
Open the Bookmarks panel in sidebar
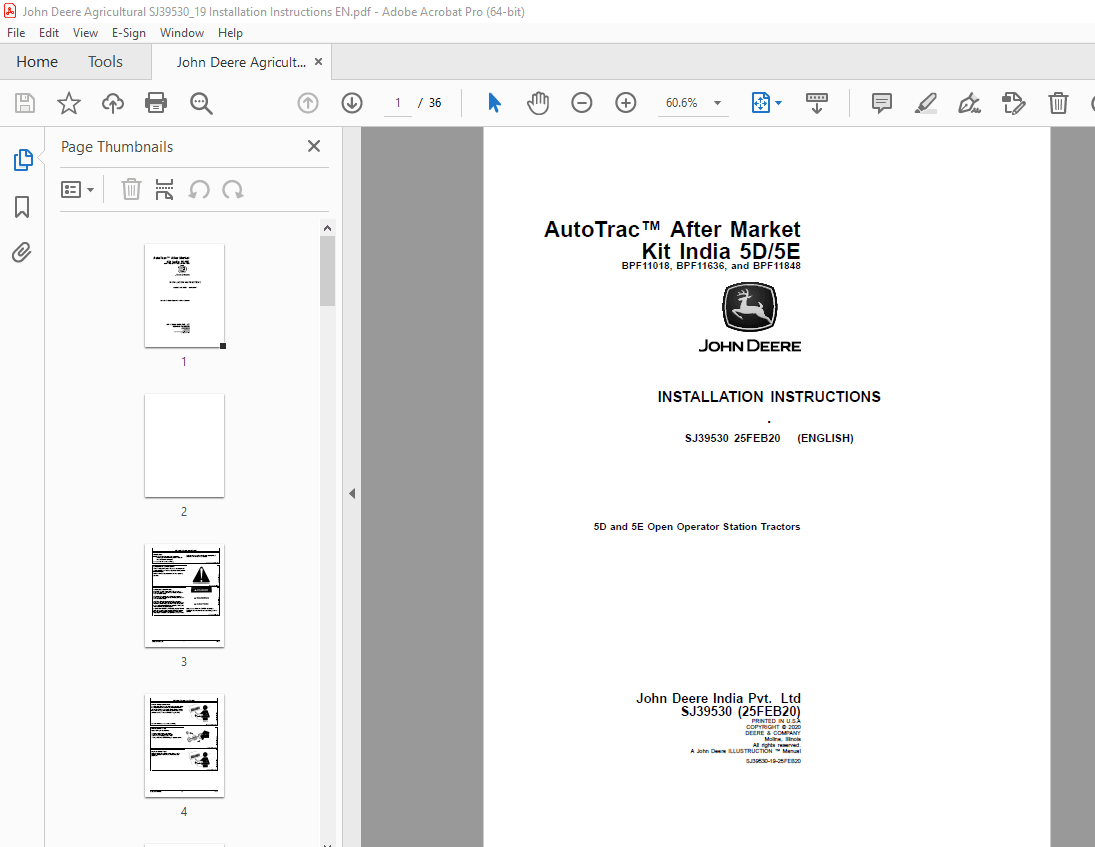coord(22,207)
